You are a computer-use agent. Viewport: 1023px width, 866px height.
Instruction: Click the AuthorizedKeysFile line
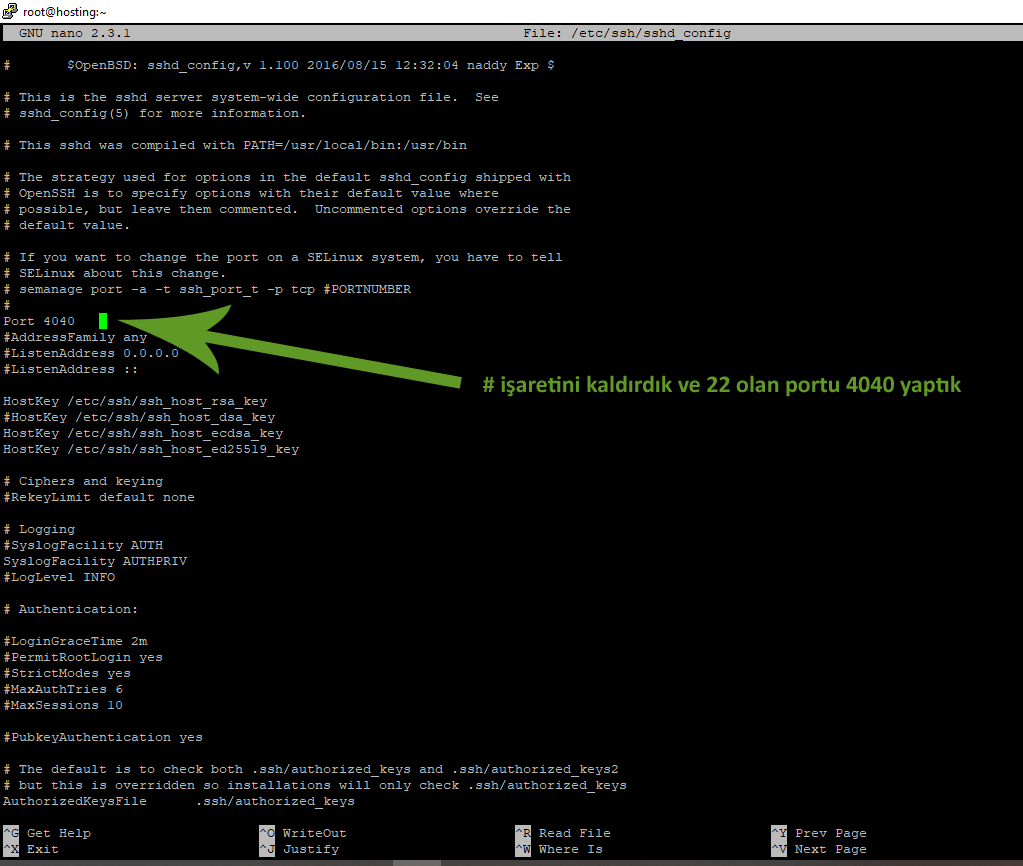[x=178, y=801]
